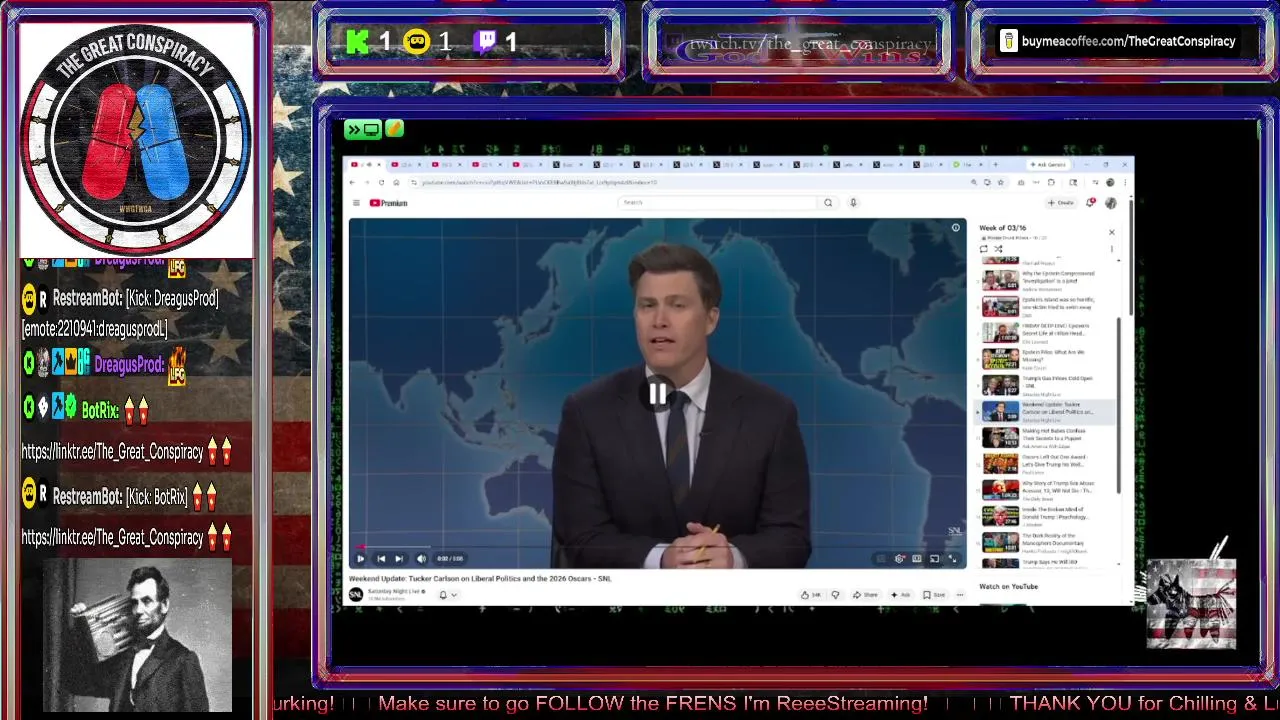Click the green screen-share icon in overlay
The height and width of the screenshot is (720, 1280).
[x=363, y=129]
